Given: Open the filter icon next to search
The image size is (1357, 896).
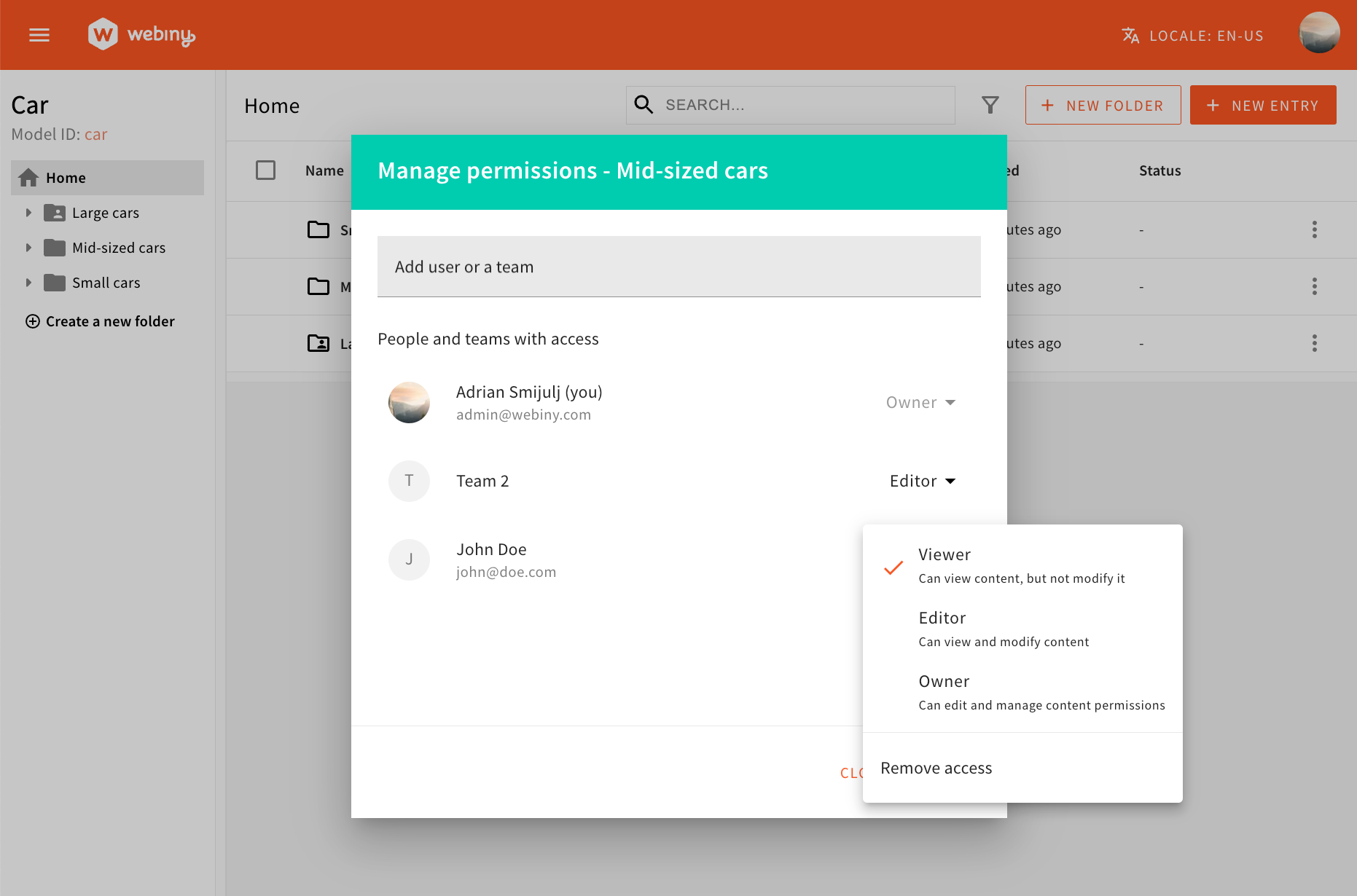Looking at the screenshot, I should tap(990, 104).
